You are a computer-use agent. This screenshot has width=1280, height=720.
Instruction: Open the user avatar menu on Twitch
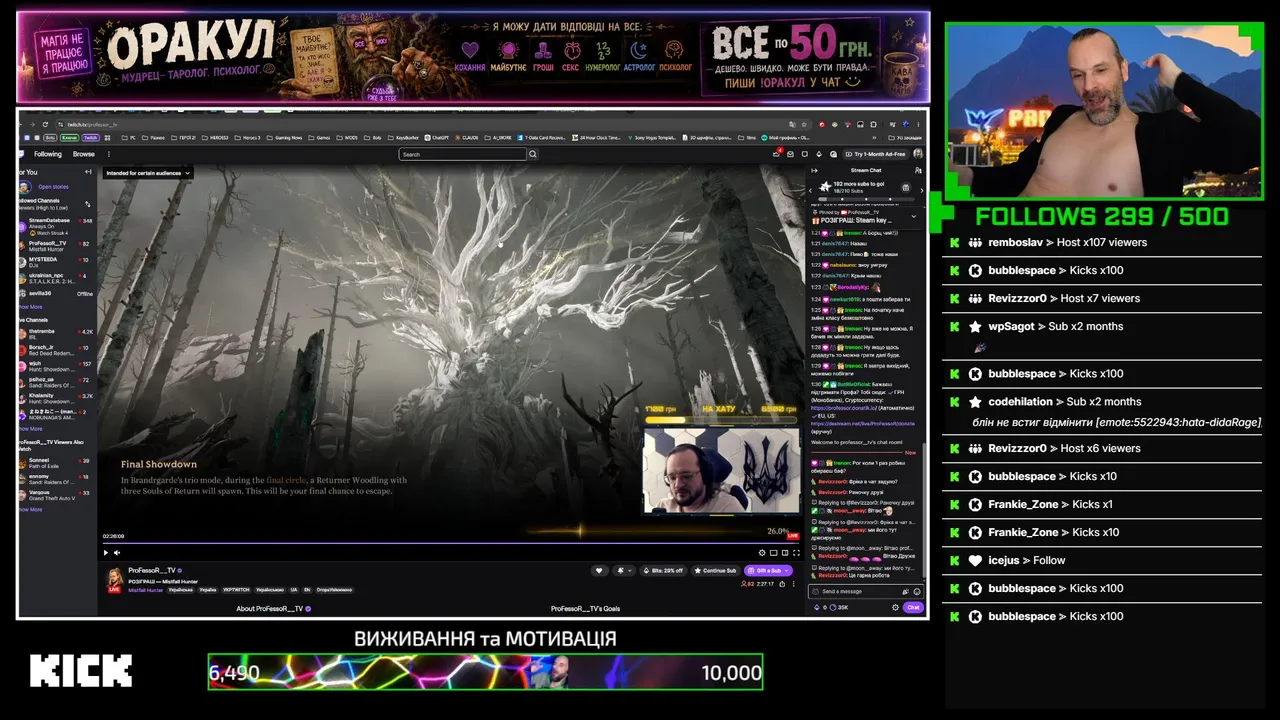(x=918, y=154)
